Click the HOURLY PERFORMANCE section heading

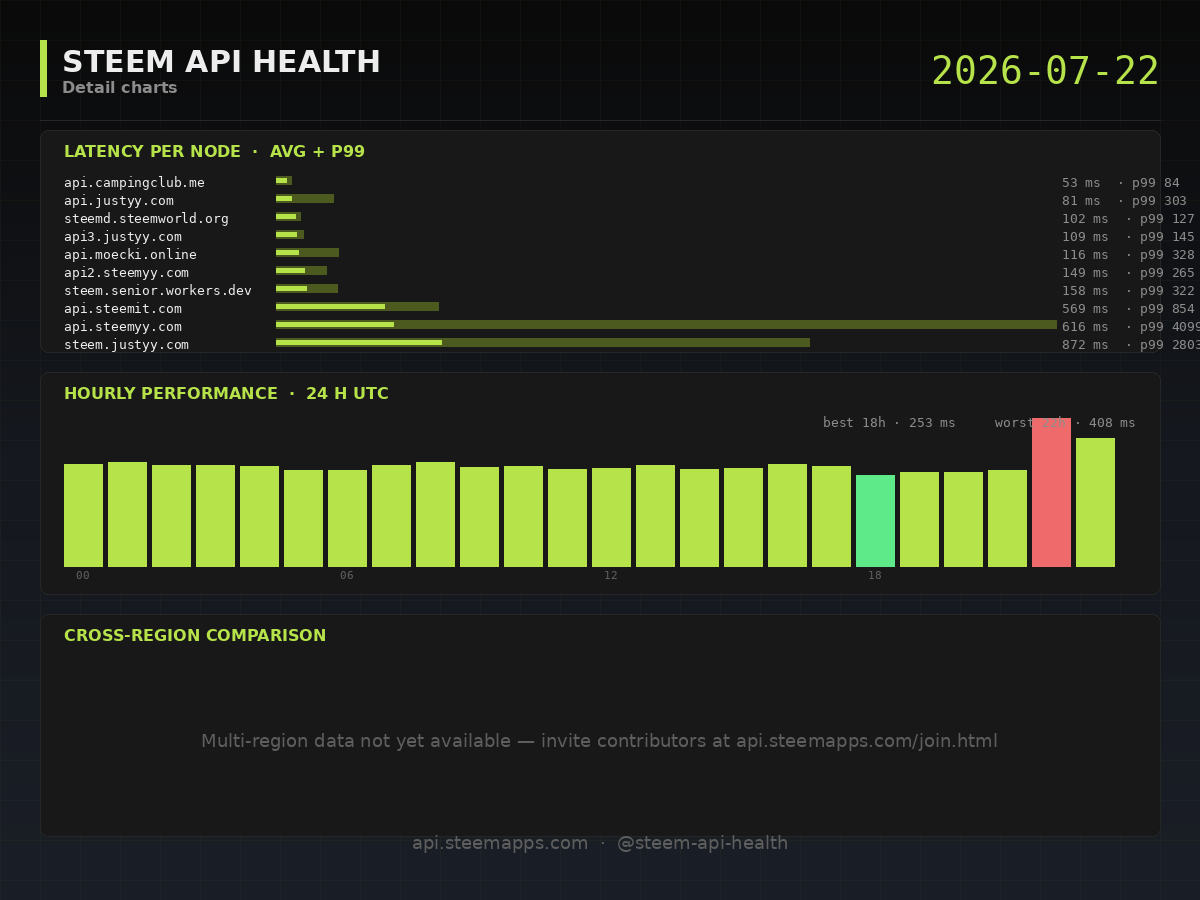pos(226,394)
